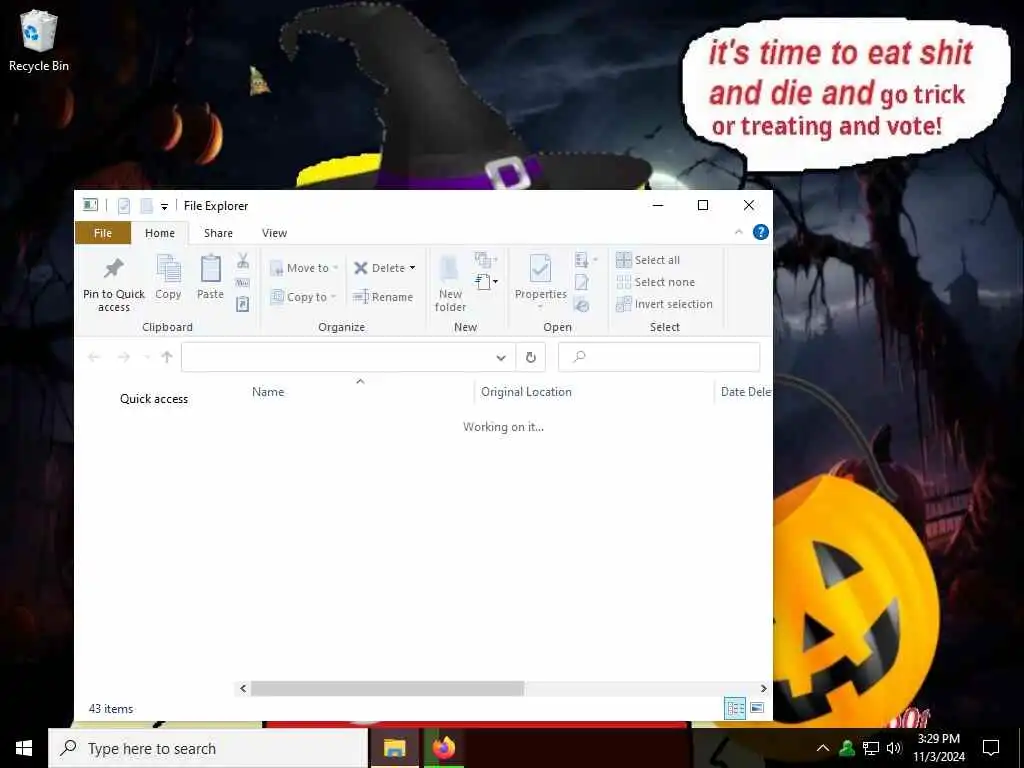Click the New folder icon
The width and height of the screenshot is (1024, 768).
tap(450, 269)
